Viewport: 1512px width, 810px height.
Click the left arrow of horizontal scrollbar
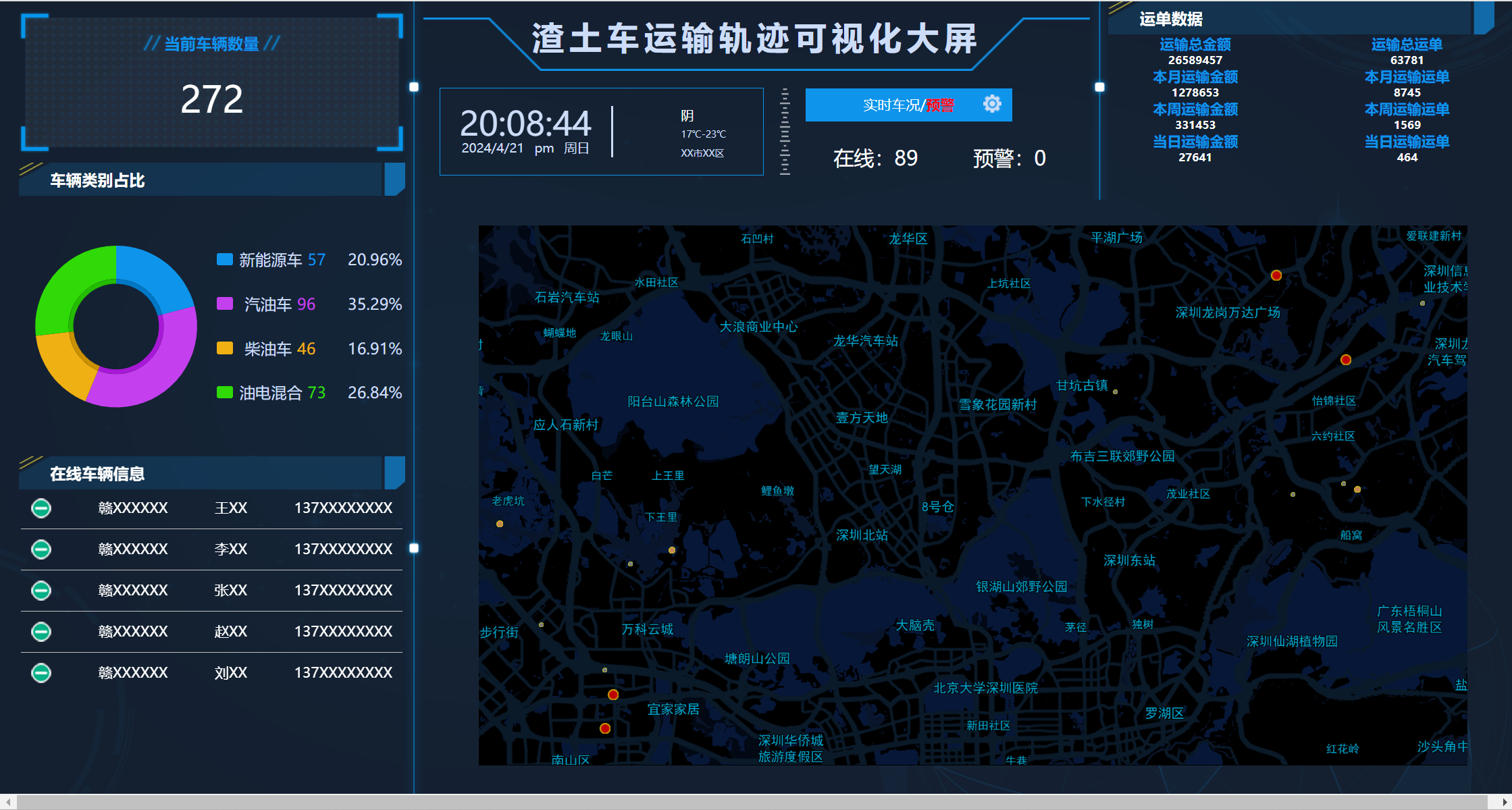tap(7, 802)
